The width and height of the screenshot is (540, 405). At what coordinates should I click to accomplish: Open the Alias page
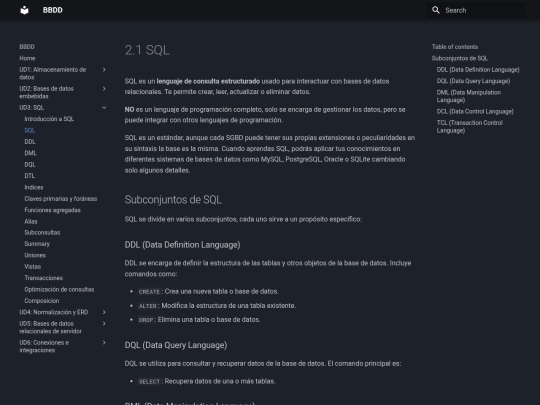(x=31, y=221)
